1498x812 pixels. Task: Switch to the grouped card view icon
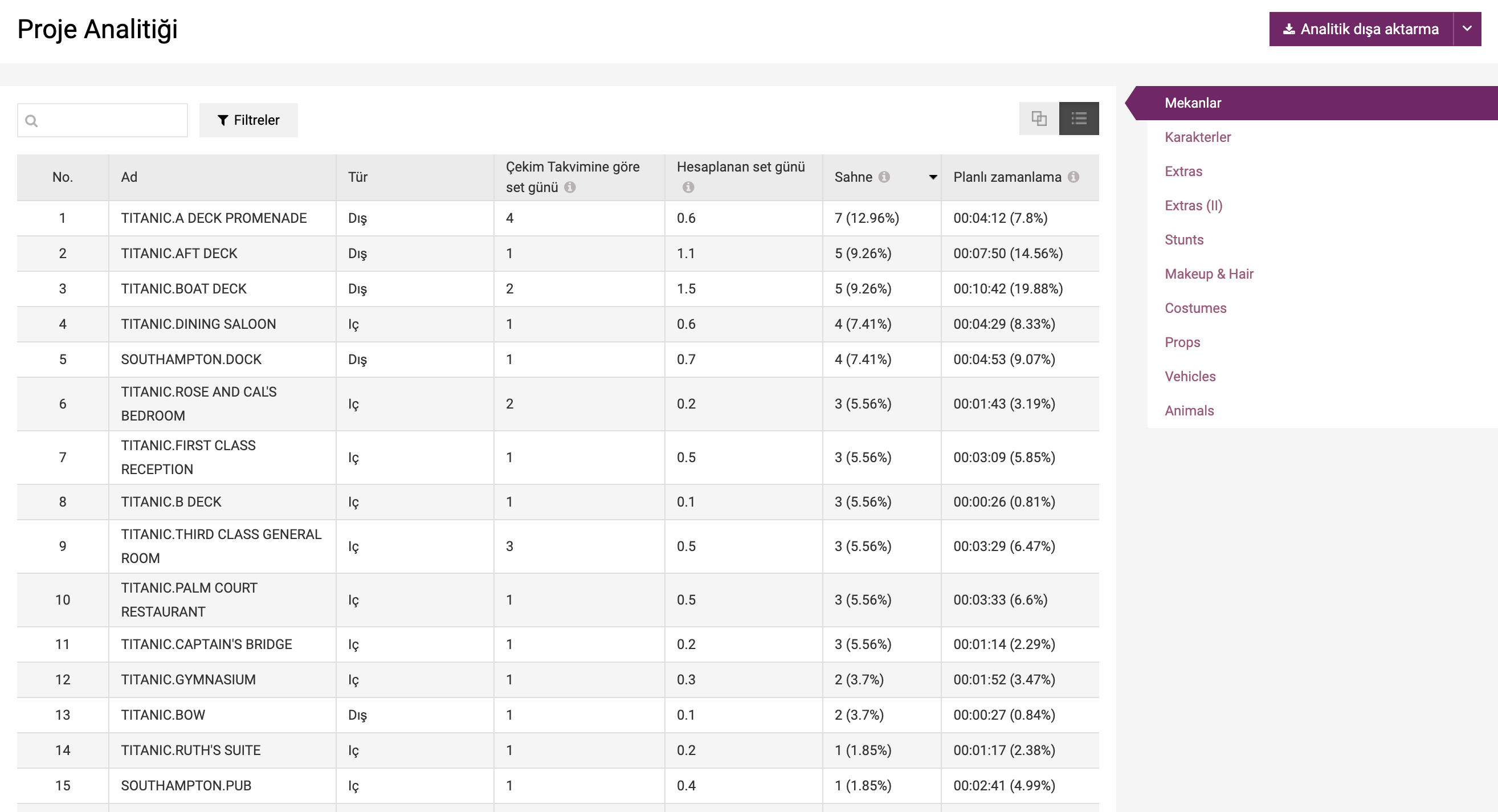[x=1039, y=119]
